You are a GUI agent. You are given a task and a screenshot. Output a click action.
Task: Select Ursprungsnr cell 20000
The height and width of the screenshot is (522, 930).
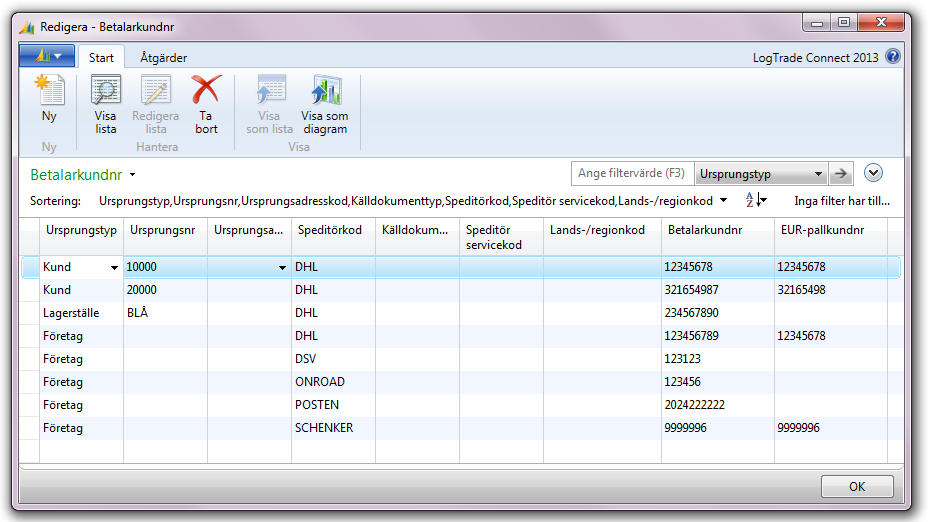click(x=165, y=290)
